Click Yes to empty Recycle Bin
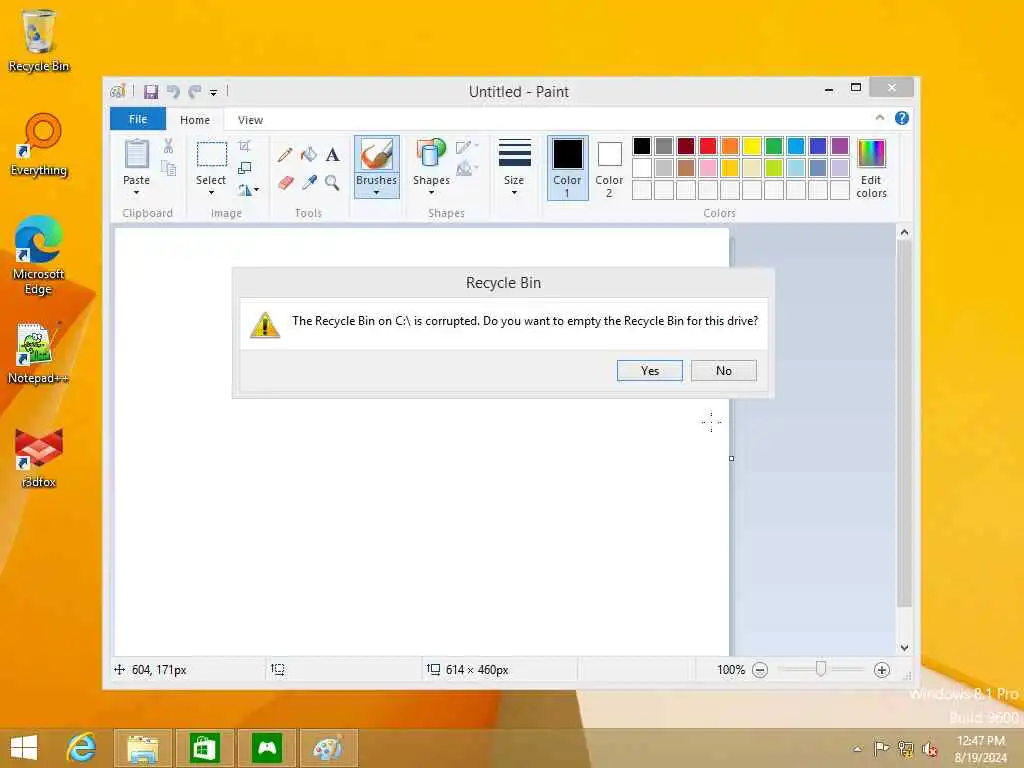This screenshot has height=768, width=1024. pyautogui.click(x=650, y=370)
